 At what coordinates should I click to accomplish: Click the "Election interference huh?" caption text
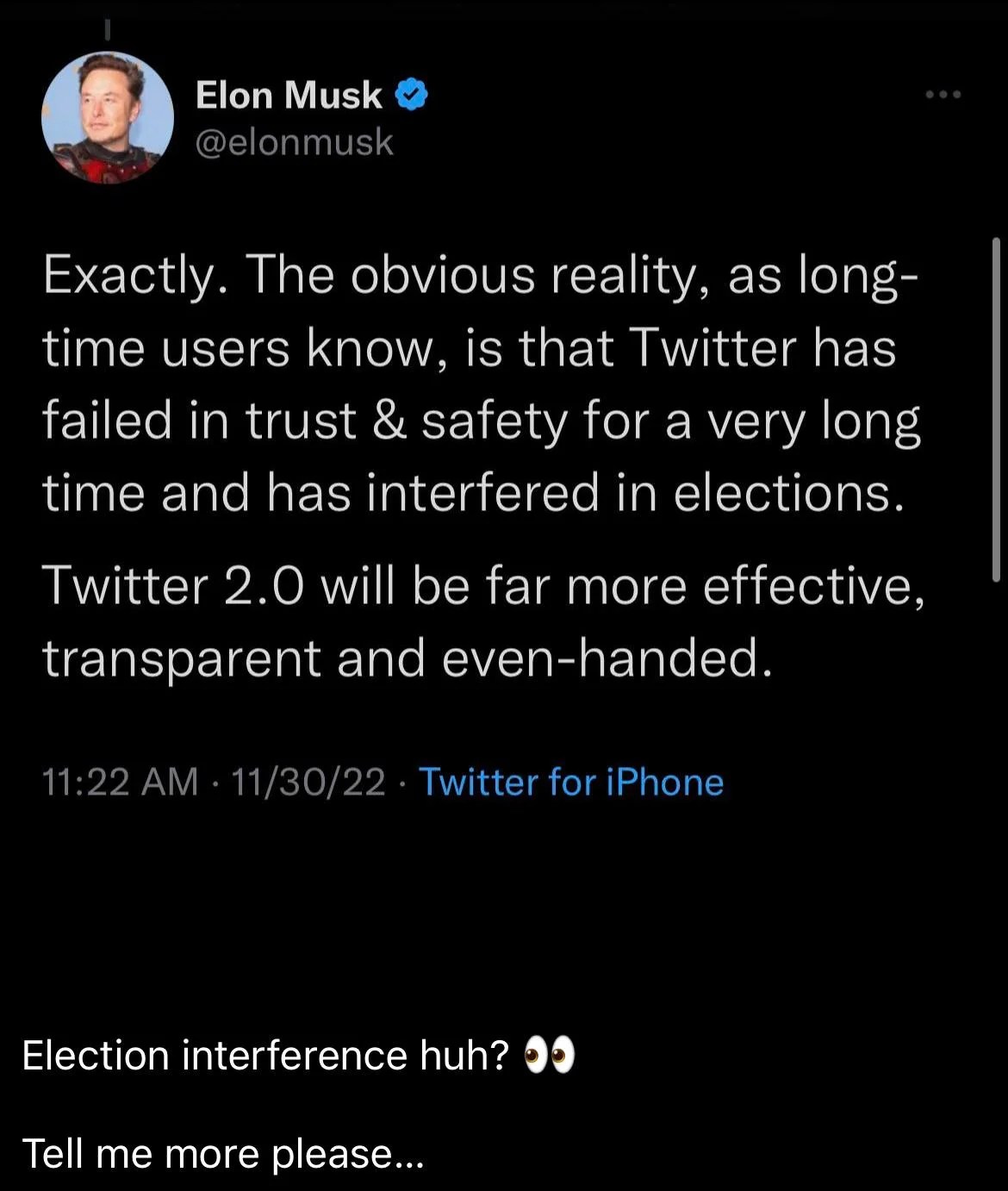[x=265, y=1056]
